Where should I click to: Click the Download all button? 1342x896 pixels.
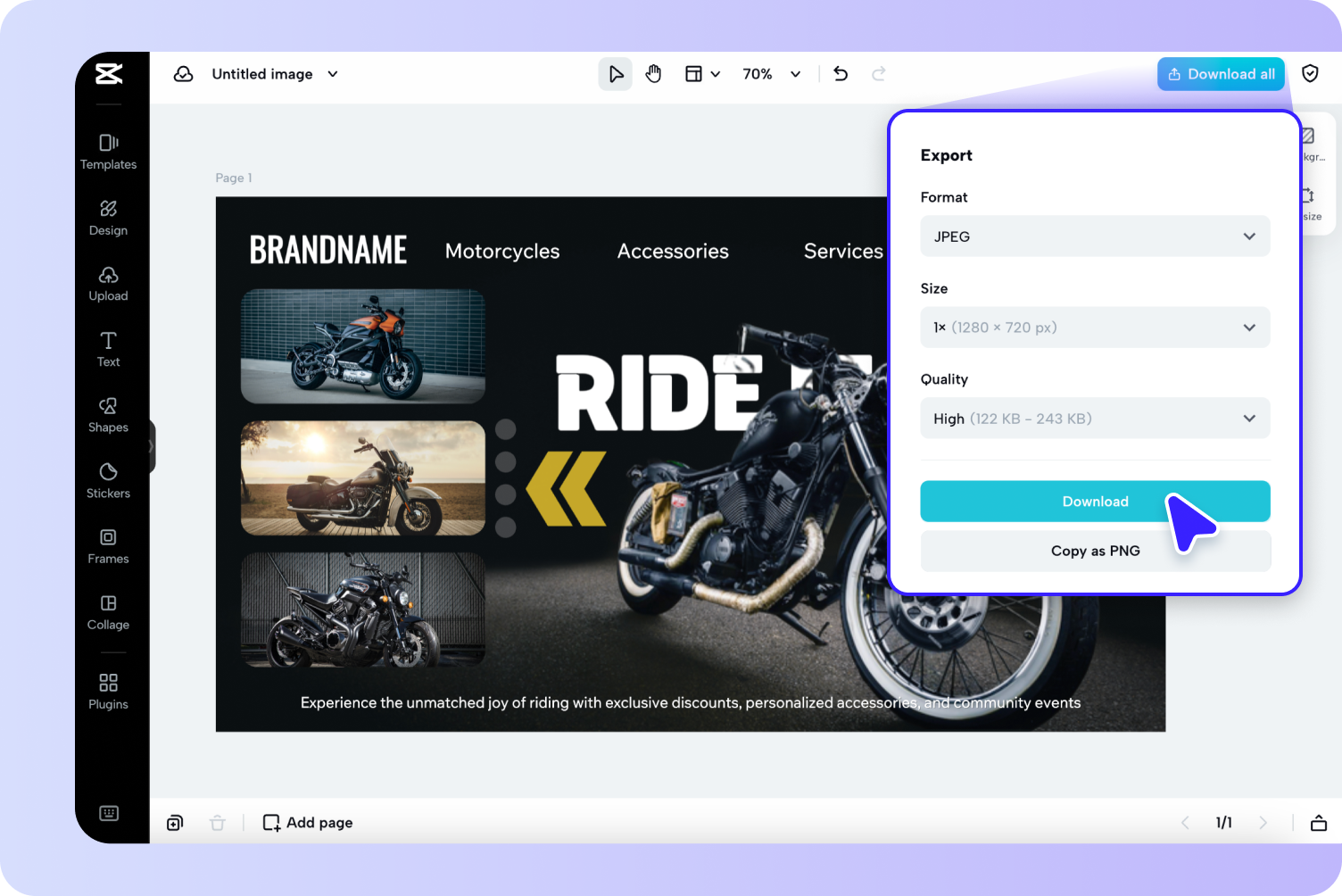[x=1221, y=73]
